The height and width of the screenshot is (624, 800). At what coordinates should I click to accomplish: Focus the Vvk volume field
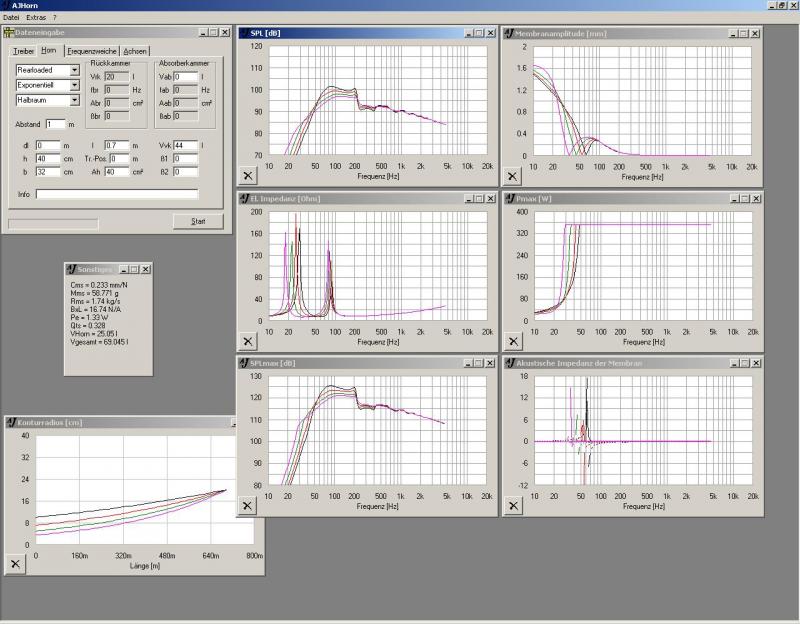[186, 146]
